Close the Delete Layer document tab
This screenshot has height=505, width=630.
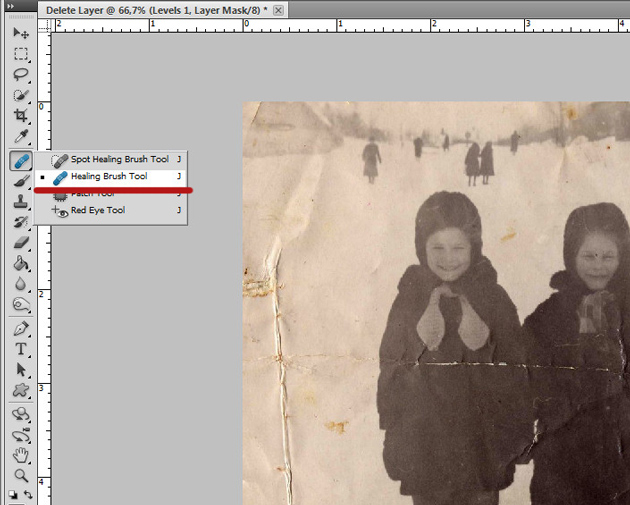coord(278,10)
